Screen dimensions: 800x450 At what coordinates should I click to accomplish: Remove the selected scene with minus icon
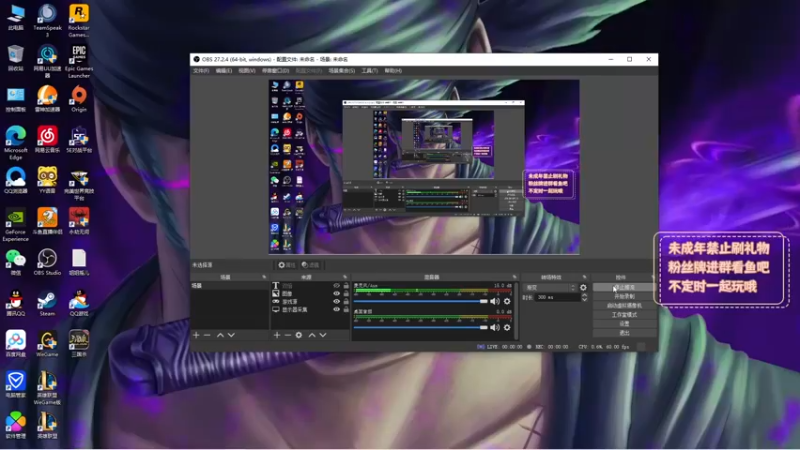(207, 335)
